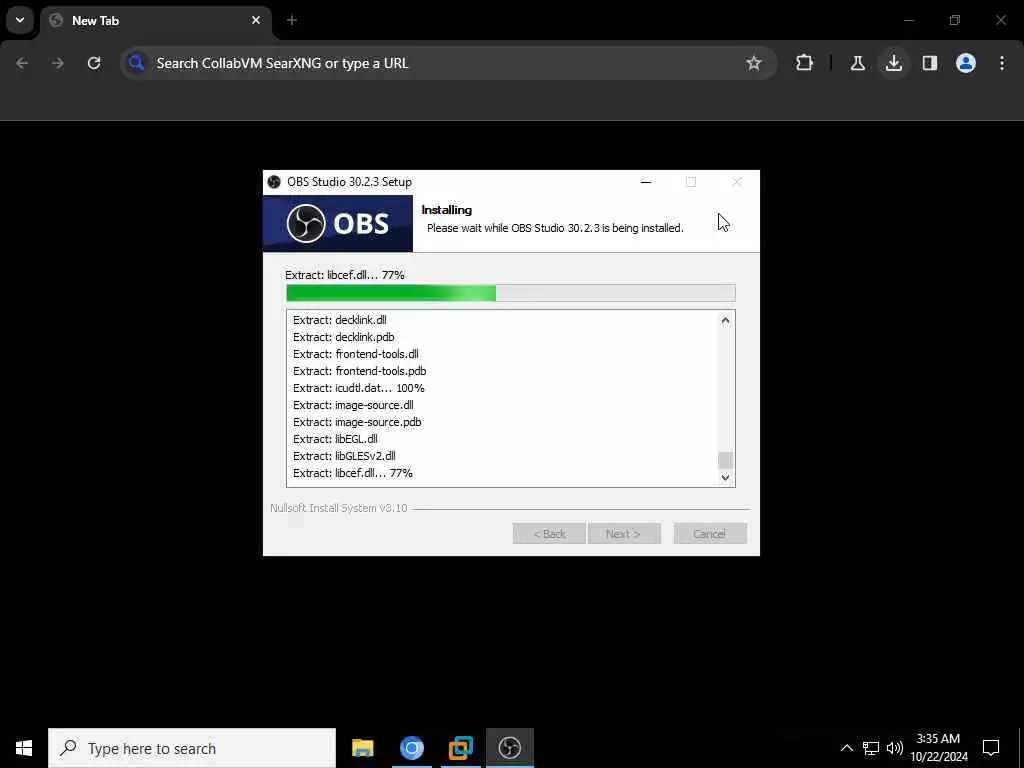1024x768 pixels.
Task: Click the installation progress bar
Action: [511, 293]
